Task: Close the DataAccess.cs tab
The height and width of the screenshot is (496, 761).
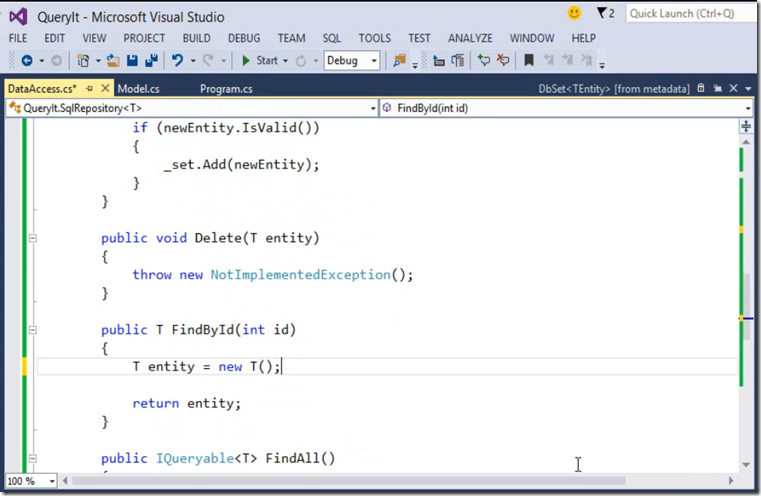Action: coord(105,88)
